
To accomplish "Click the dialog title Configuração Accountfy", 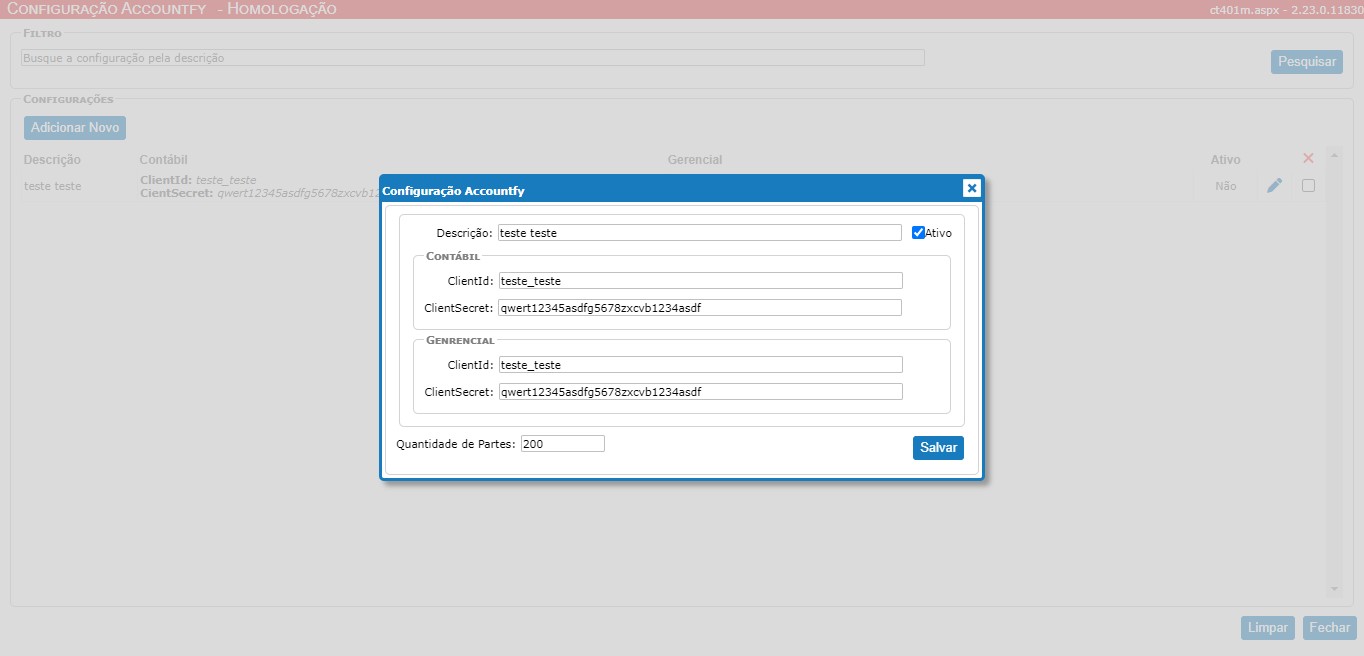I will click(x=453, y=190).
